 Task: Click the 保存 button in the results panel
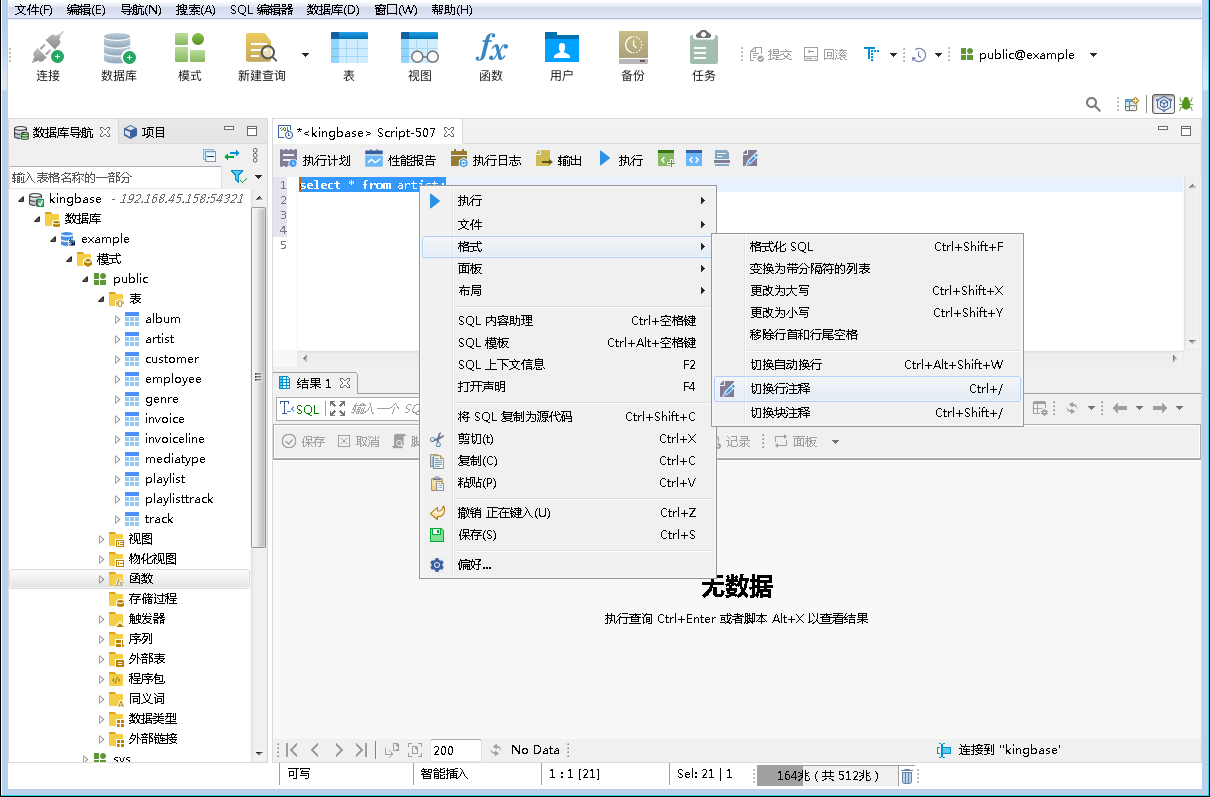tap(303, 441)
